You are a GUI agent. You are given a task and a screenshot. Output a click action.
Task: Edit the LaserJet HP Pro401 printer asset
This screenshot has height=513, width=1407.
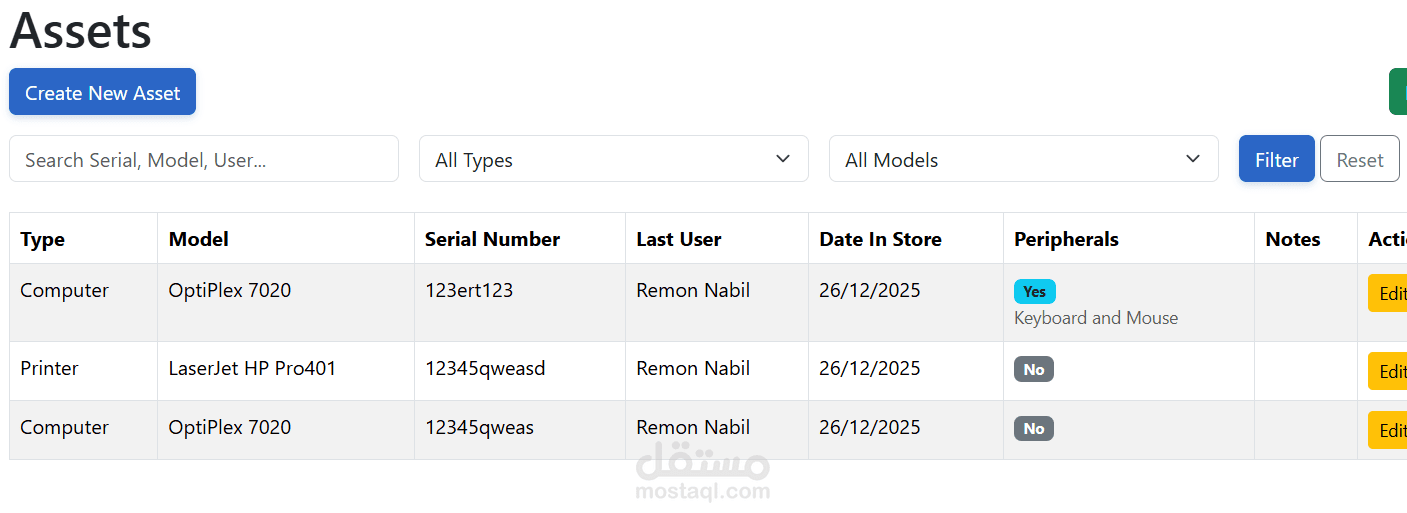[1390, 371]
